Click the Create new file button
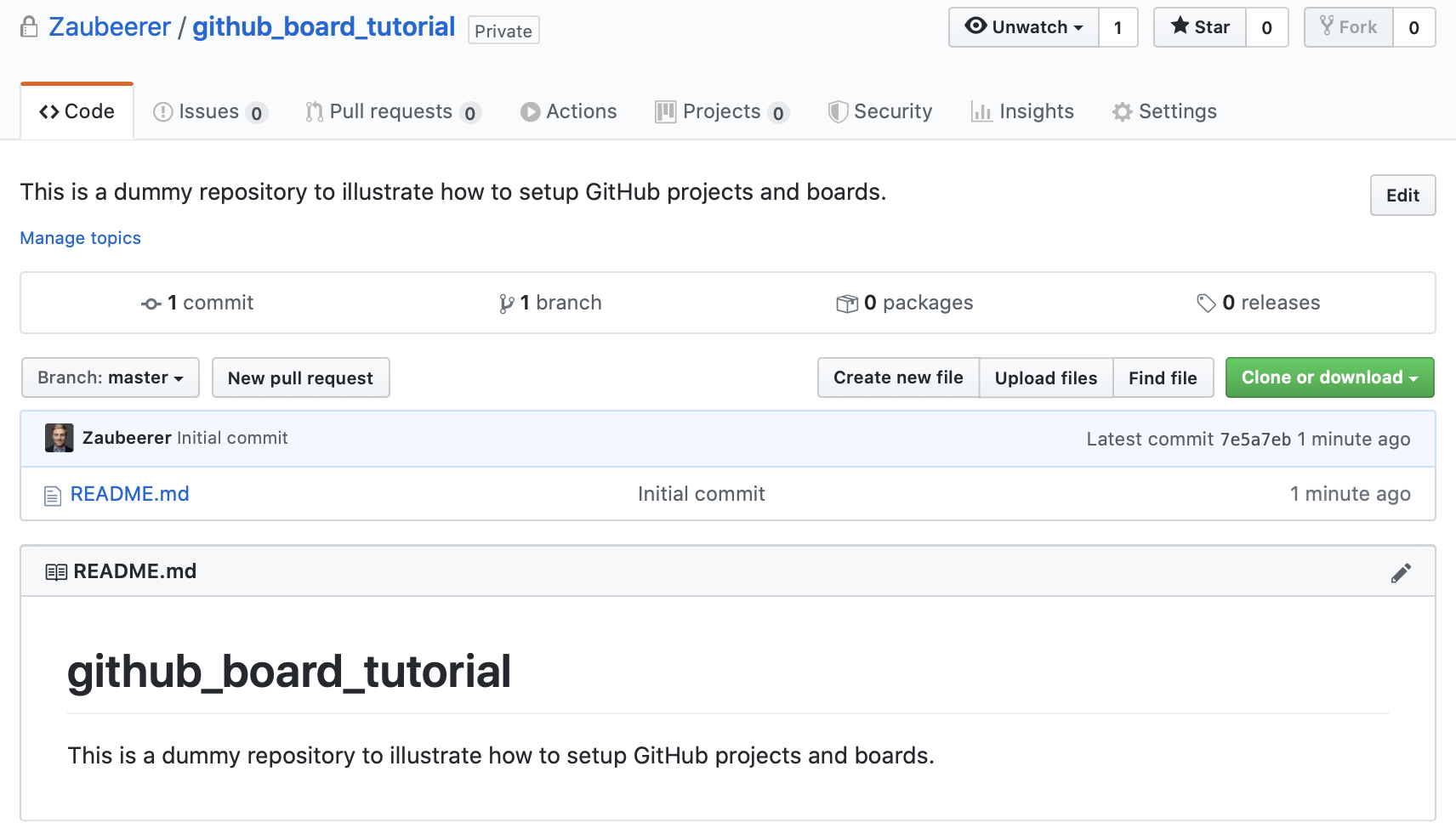Viewport: 1456px width, 840px height. (898, 377)
